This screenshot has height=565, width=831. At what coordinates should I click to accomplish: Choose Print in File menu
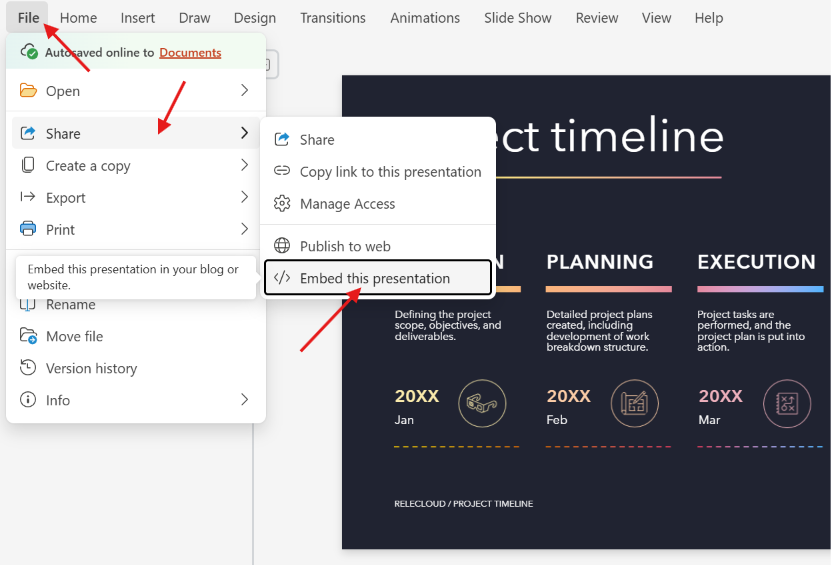pos(135,229)
